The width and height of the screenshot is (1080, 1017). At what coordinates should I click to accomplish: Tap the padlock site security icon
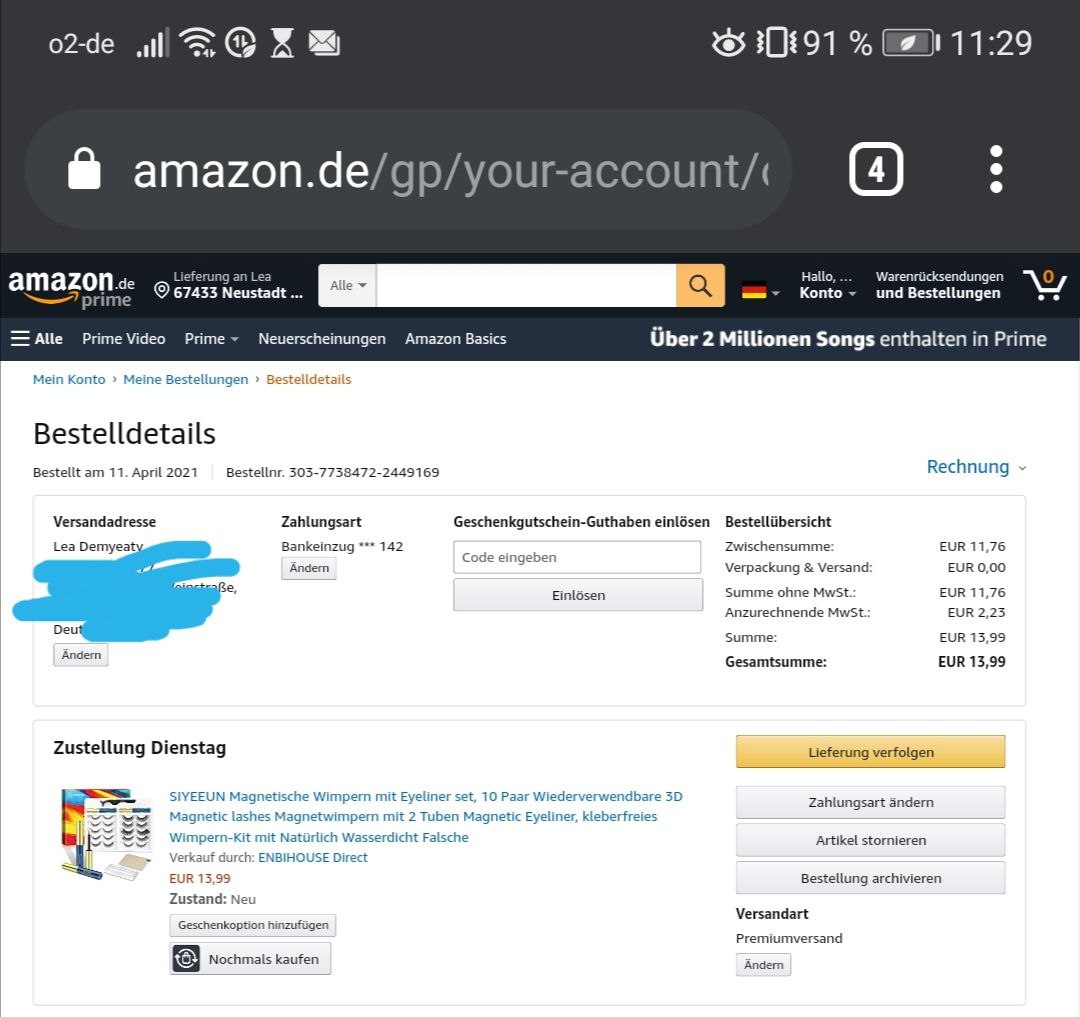pyautogui.click(x=84, y=169)
